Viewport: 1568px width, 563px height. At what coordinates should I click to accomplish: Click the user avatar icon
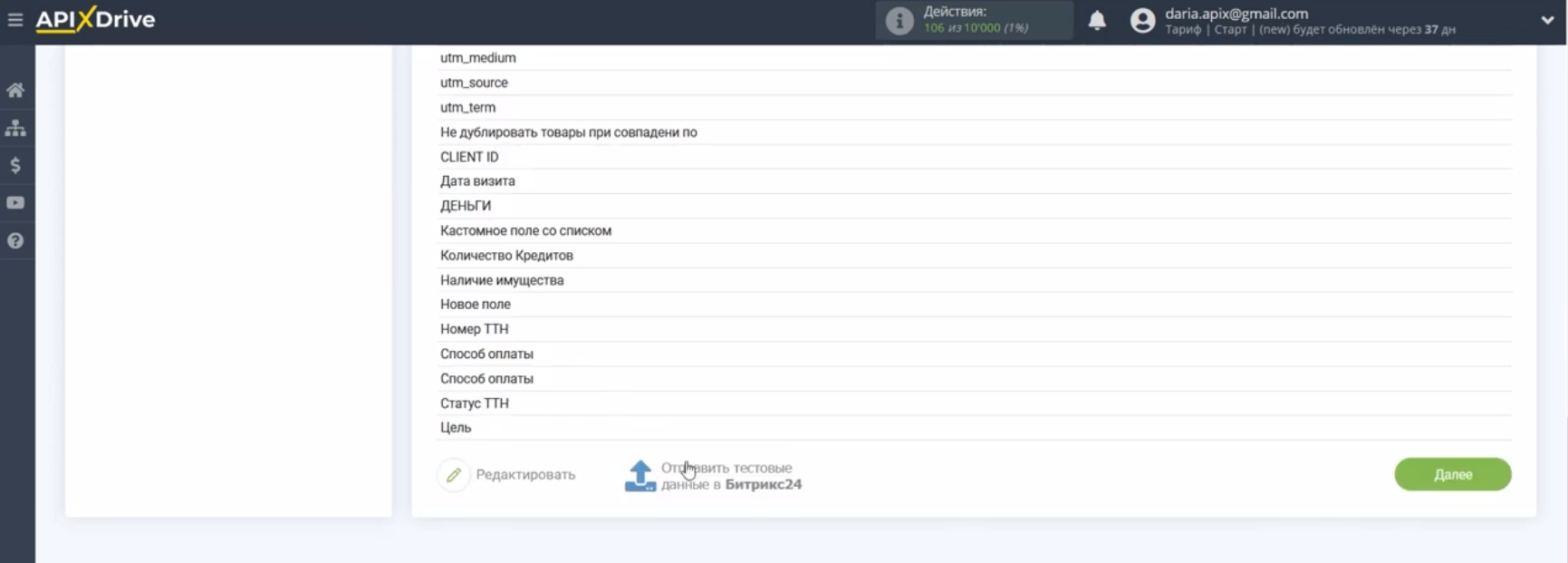(1143, 21)
